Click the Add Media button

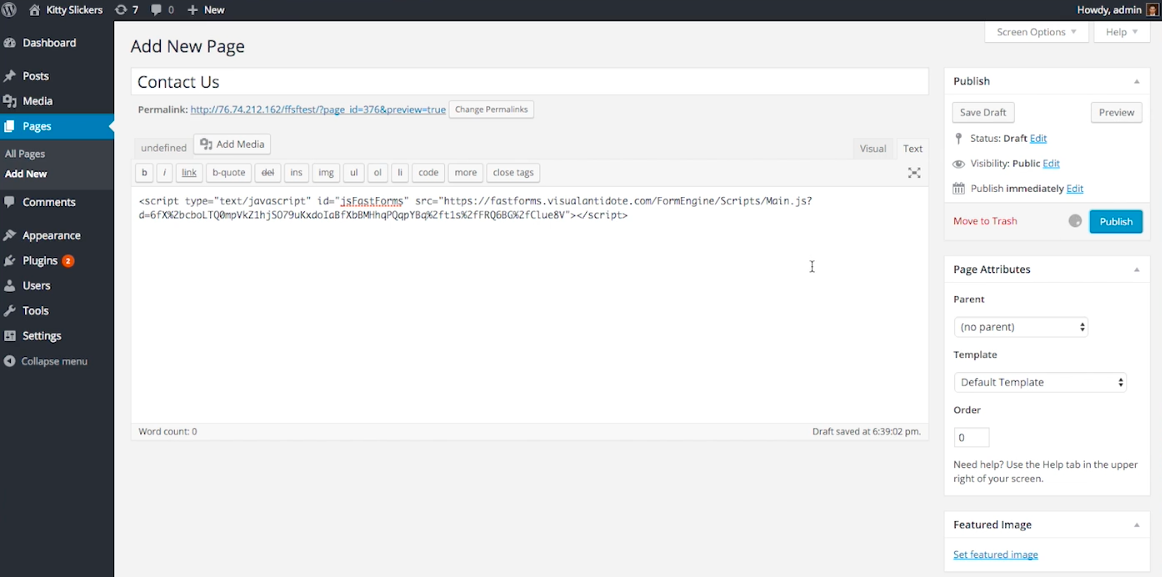pyautogui.click(x=232, y=145)
